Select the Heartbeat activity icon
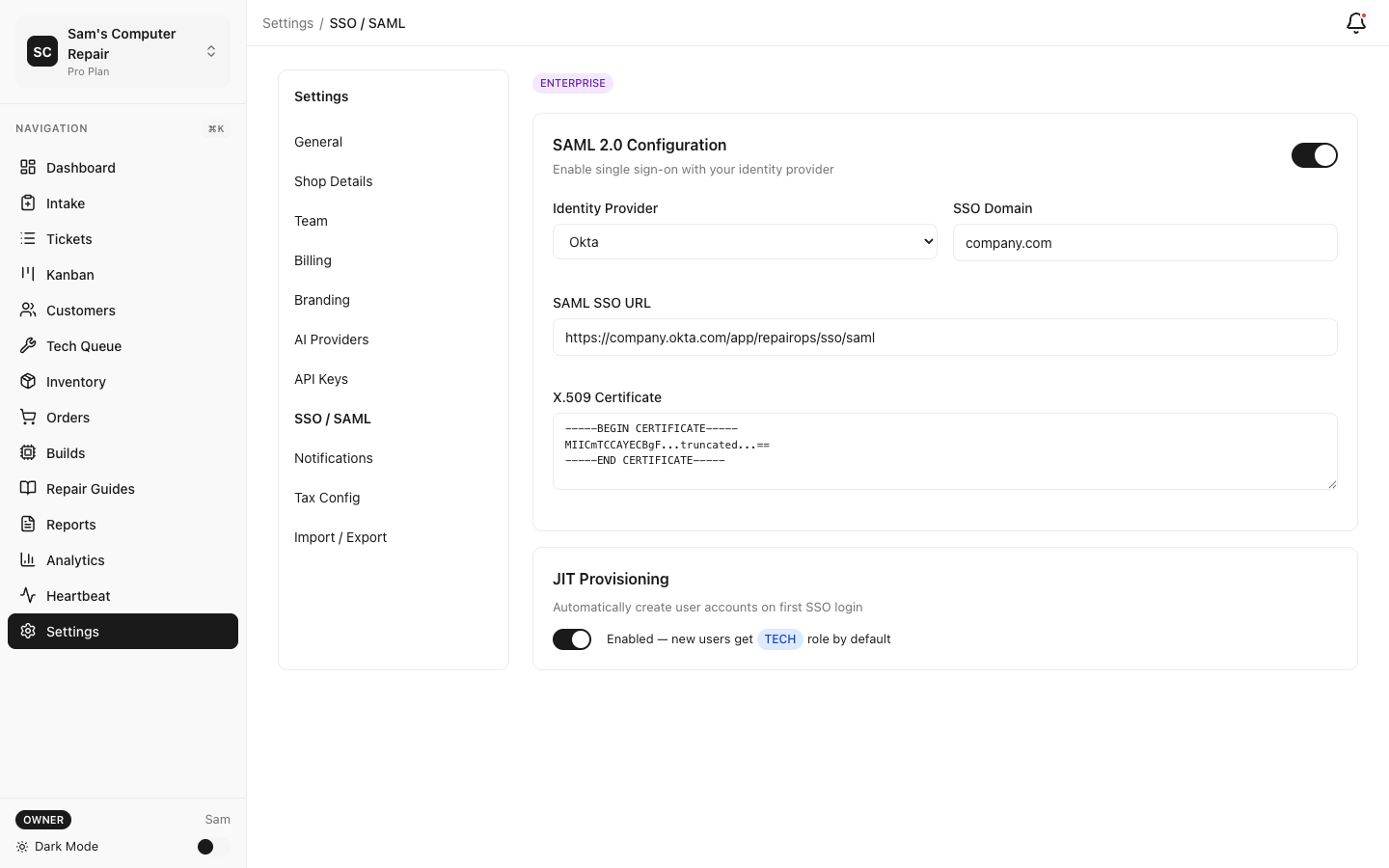This screenshot has height=868, width=1389. click(x=29, y=595)
